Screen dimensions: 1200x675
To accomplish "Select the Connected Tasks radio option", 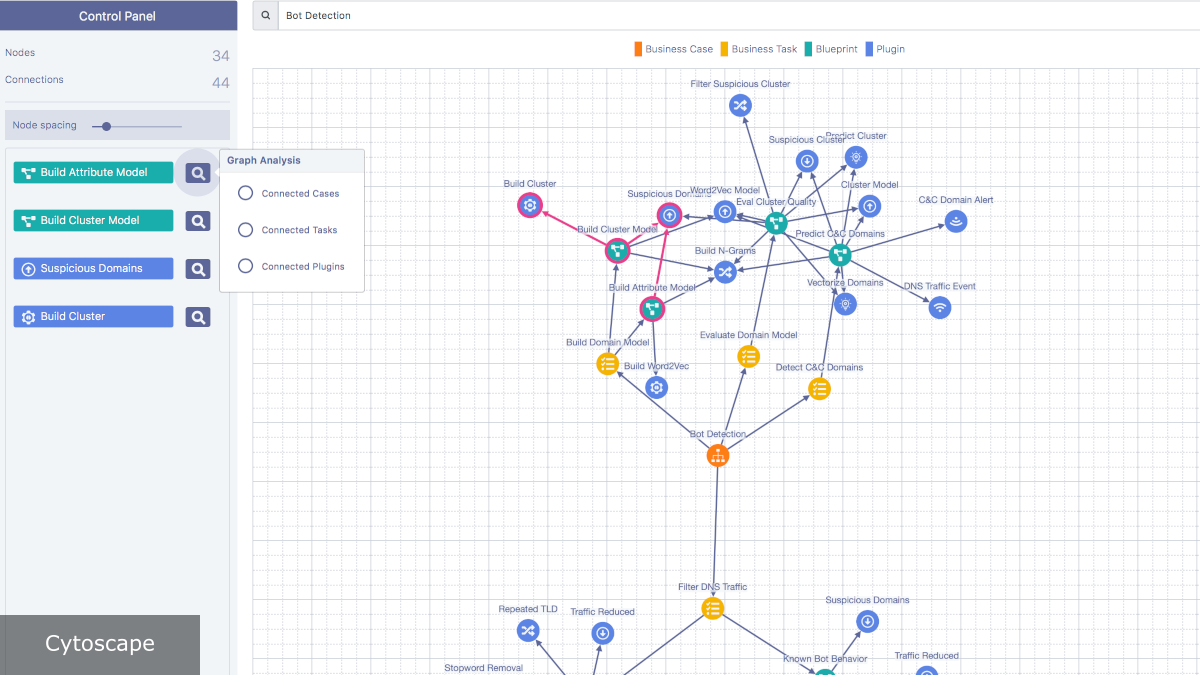I will coord(245,230).
